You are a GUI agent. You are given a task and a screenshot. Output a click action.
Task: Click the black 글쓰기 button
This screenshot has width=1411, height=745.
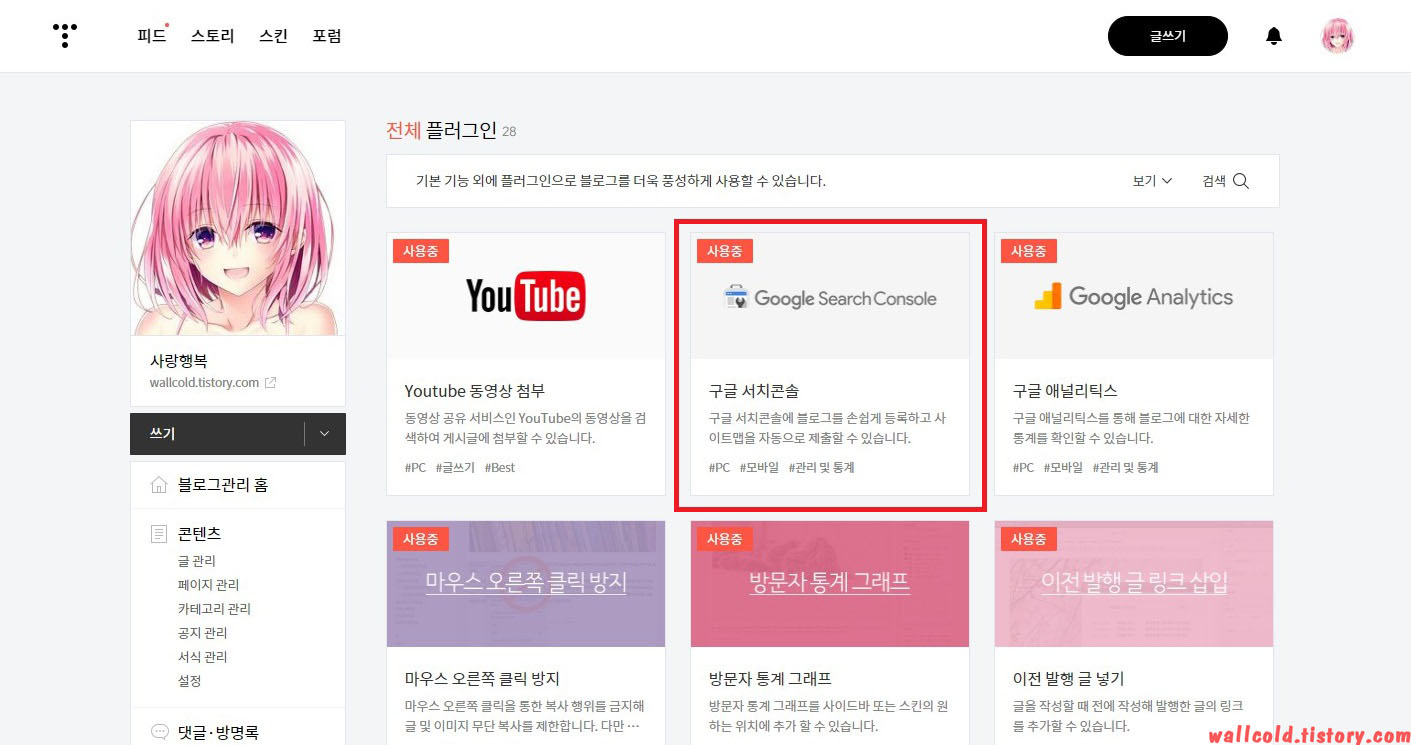pyautogui.click(x=1167, y=36)
